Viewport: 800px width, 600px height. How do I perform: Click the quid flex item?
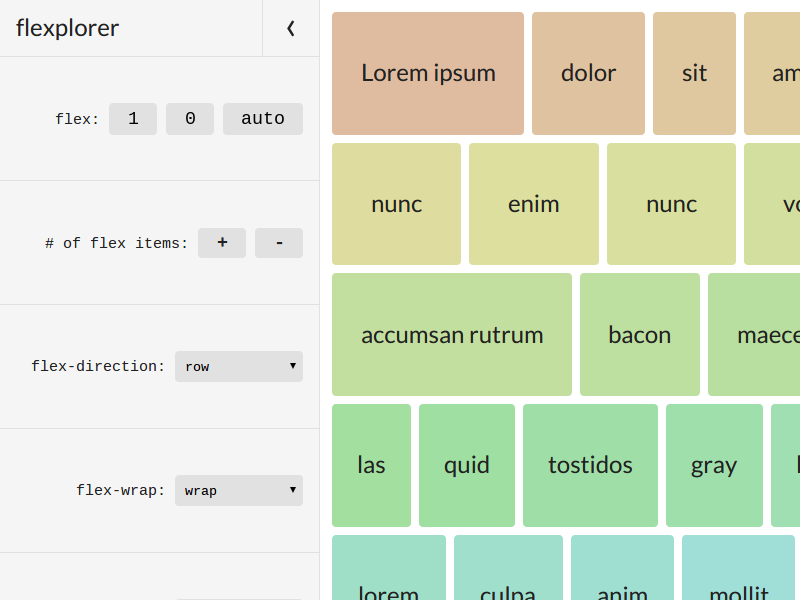(x=466, y=465)
